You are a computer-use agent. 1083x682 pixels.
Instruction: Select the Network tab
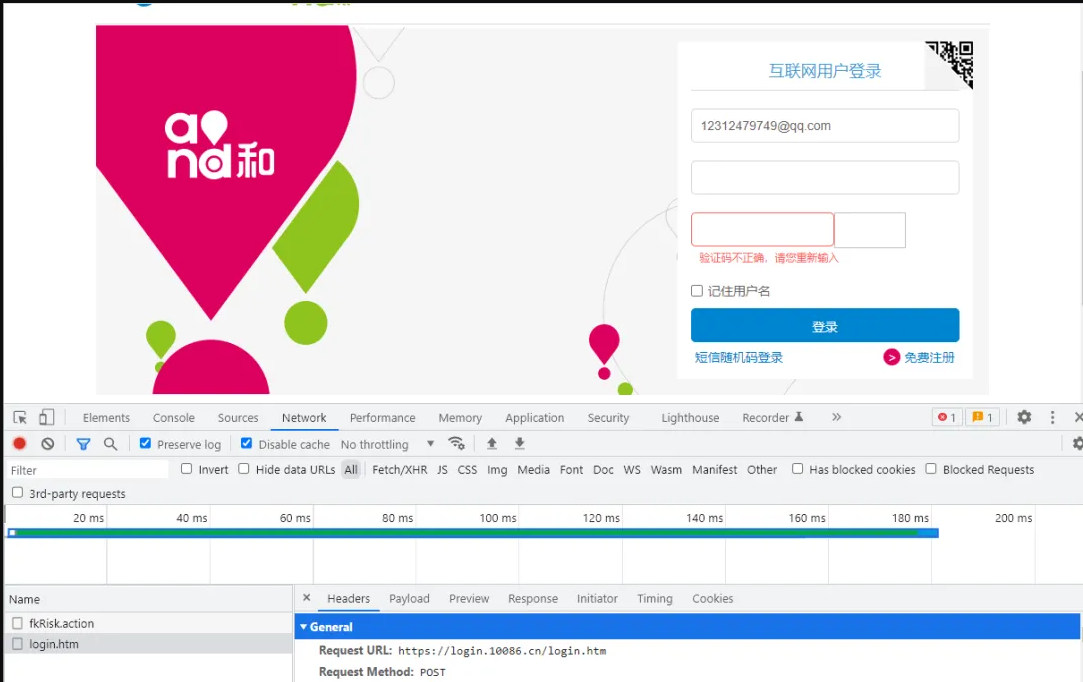point(304,417)
